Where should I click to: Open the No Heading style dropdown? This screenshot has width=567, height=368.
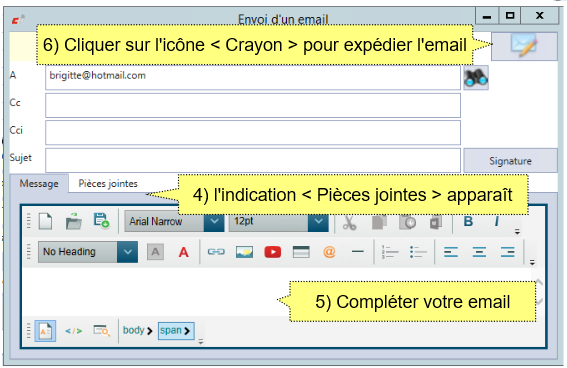coord(127,252)
